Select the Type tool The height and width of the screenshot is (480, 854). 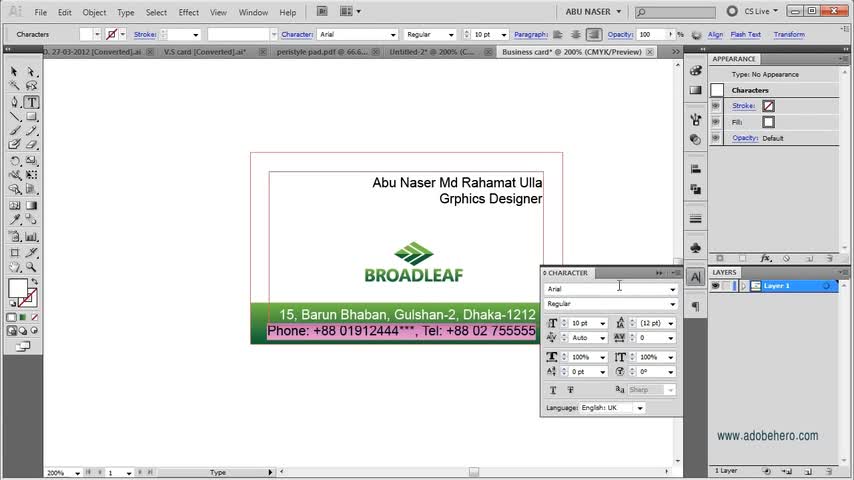[31, 102]
